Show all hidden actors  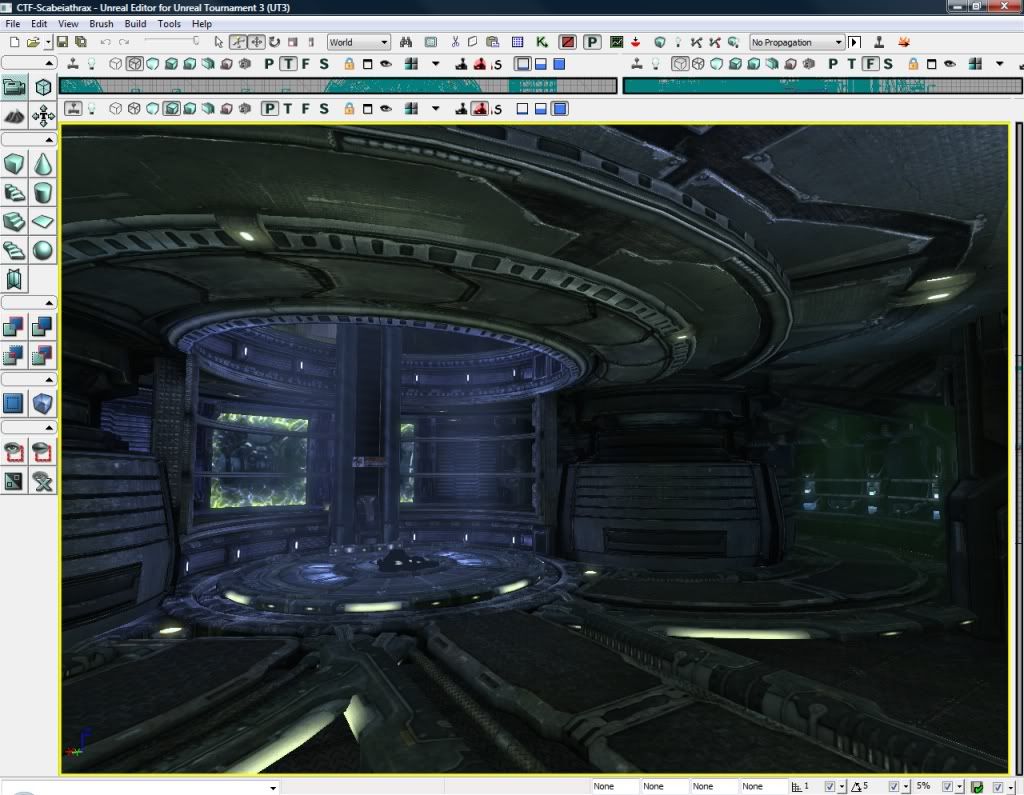42,481
